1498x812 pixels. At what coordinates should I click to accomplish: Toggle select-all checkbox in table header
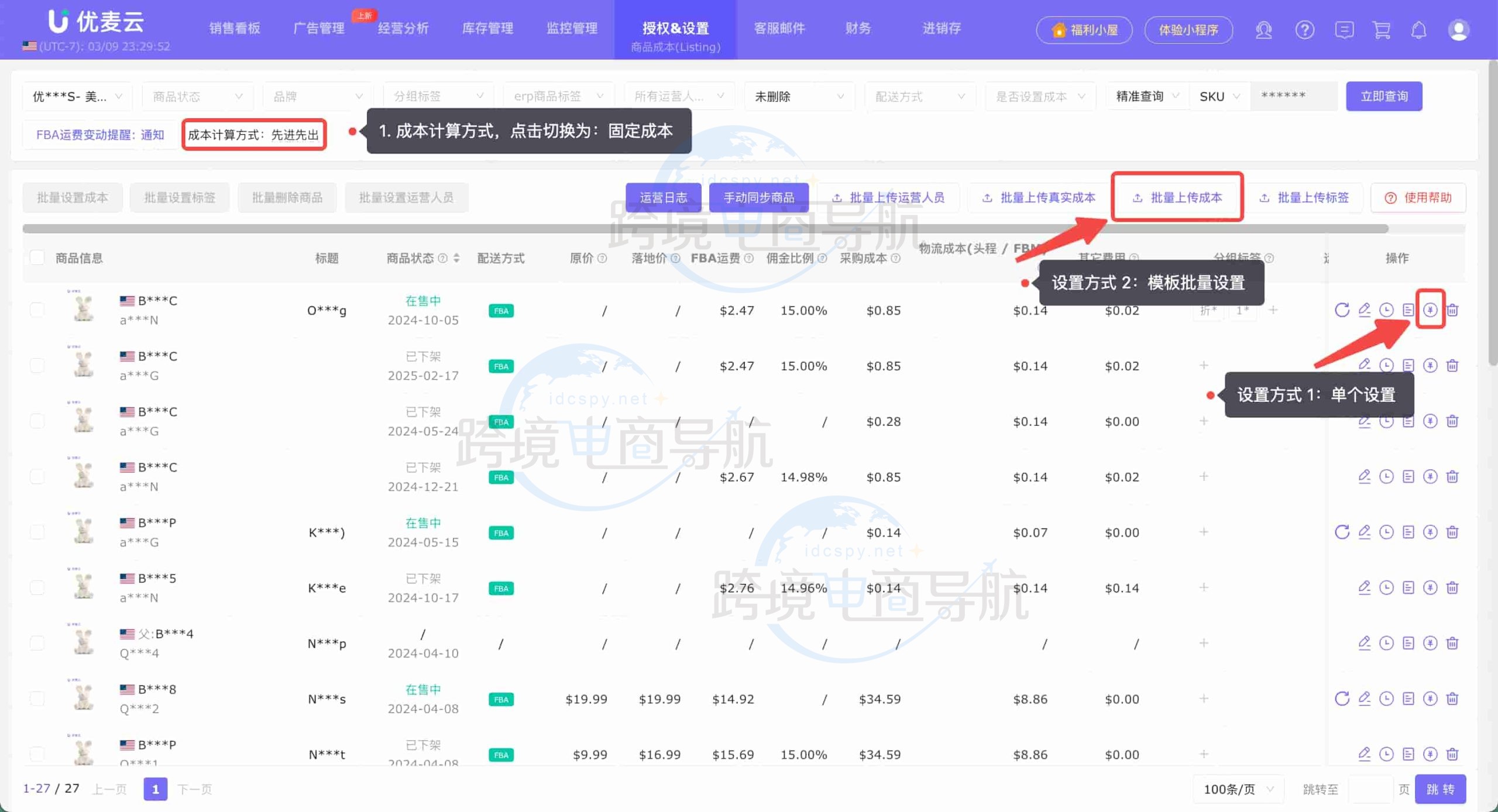coord(37,257)
